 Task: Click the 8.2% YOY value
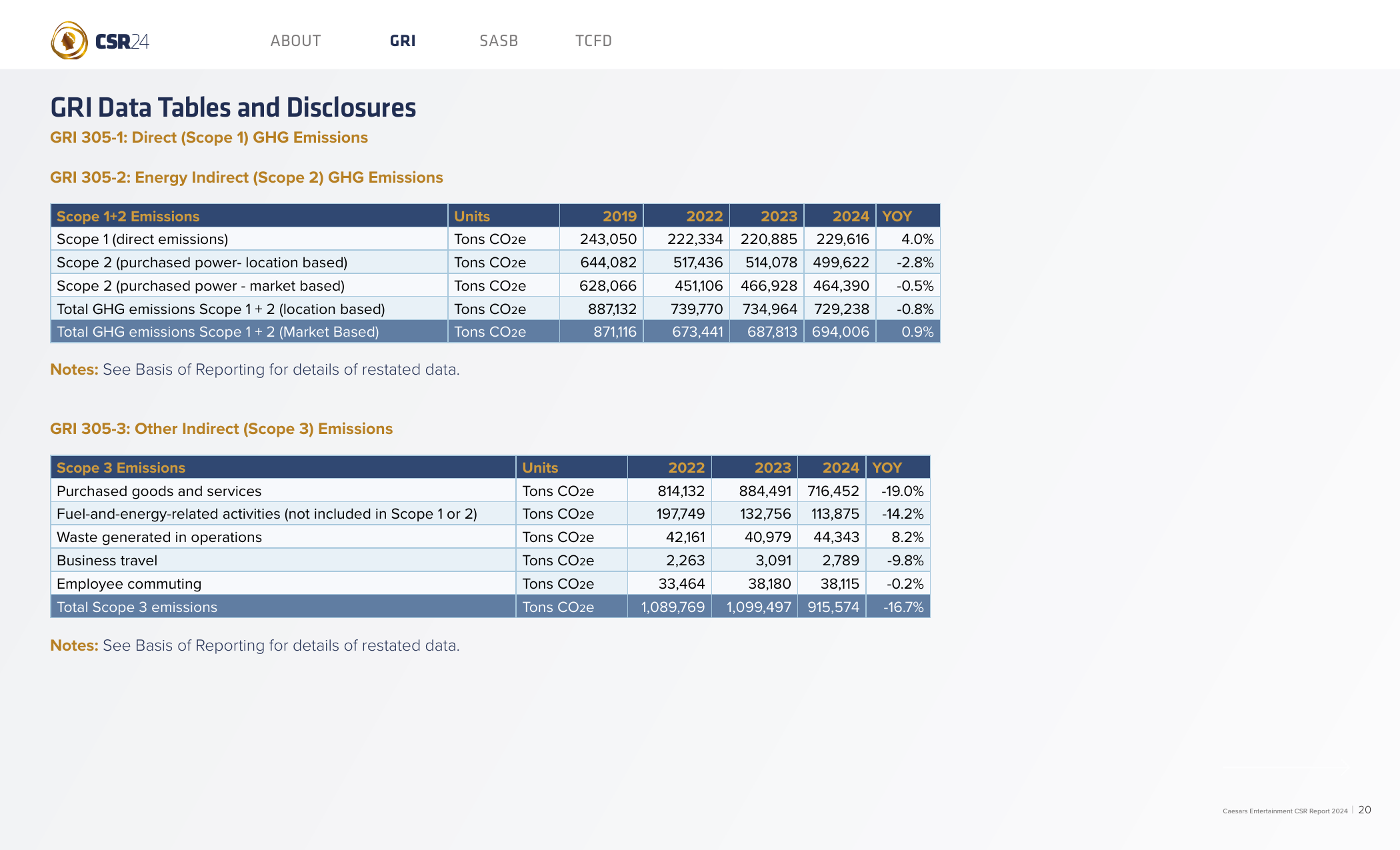coord(907,537)
